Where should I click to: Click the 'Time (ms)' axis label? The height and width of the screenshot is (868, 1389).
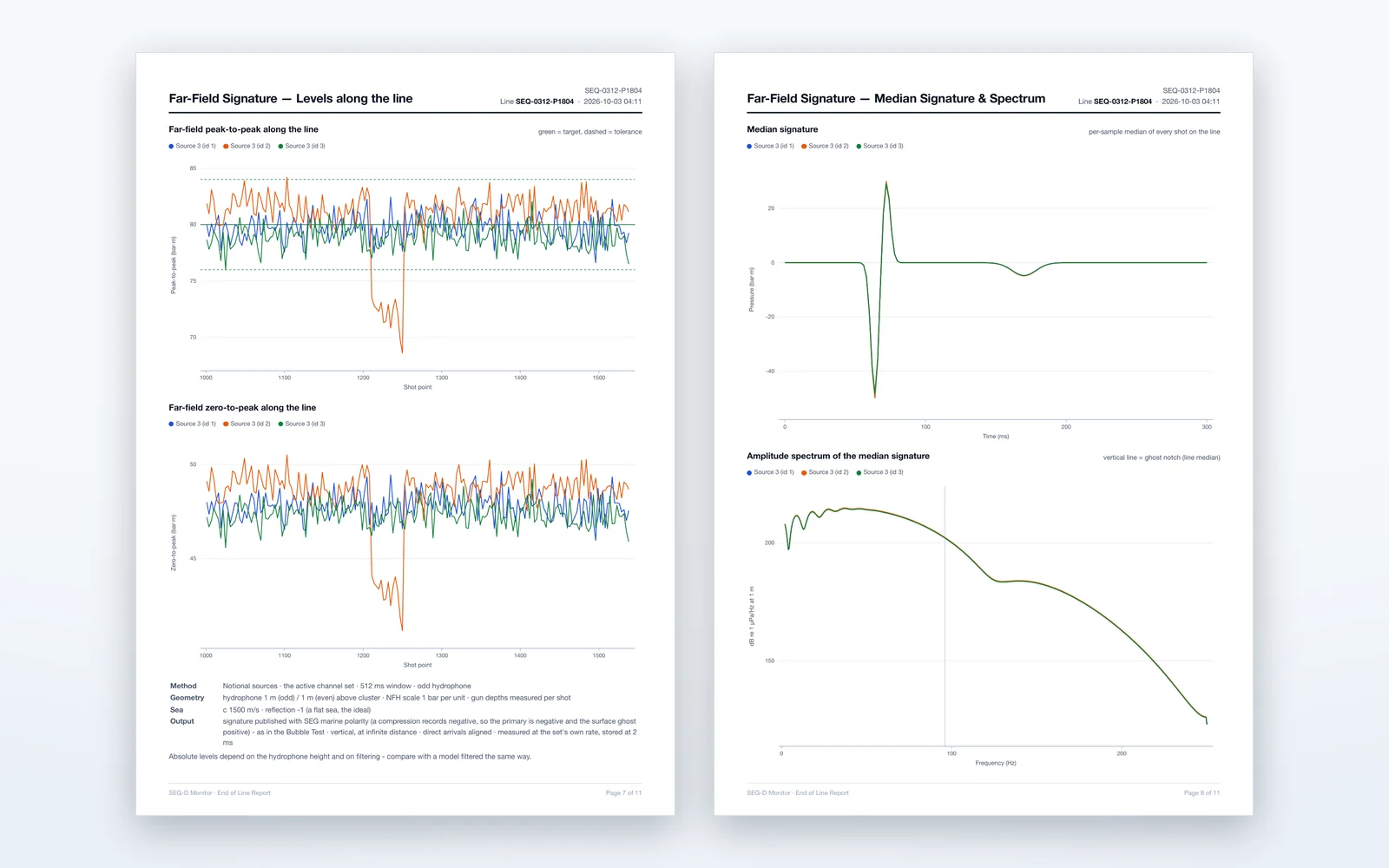(996, 437)
